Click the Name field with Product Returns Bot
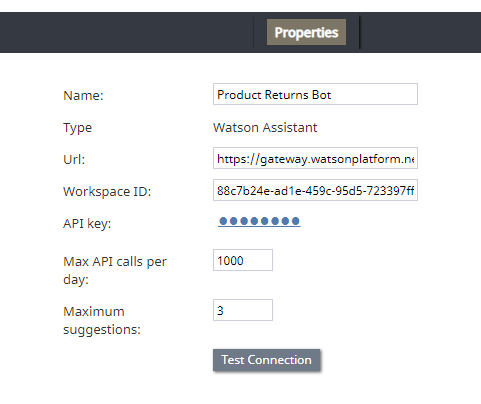481x404 pixels. click(x=315, y=94)
